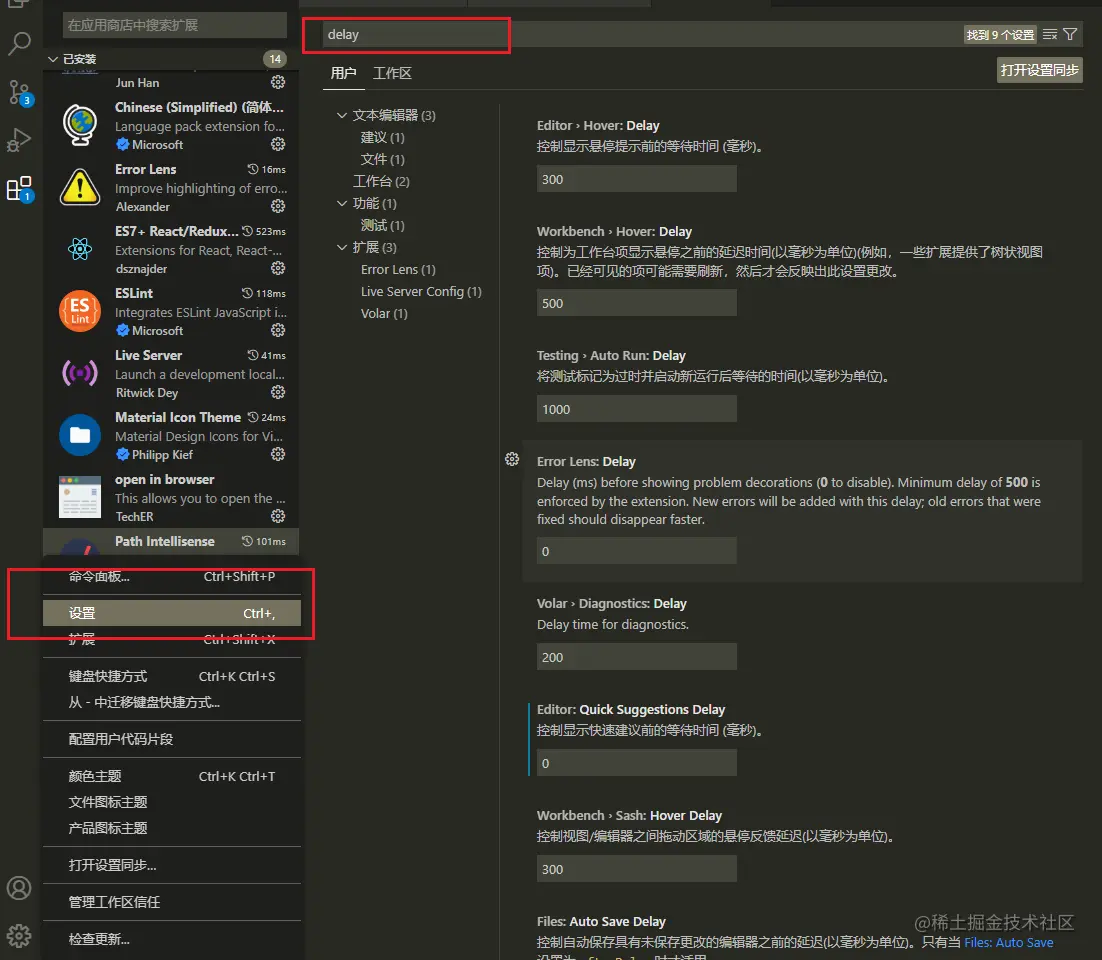Open the Extensions view icon
Image resolution: width=1102 pixels, height=960 pixels.
coord(19,188)
